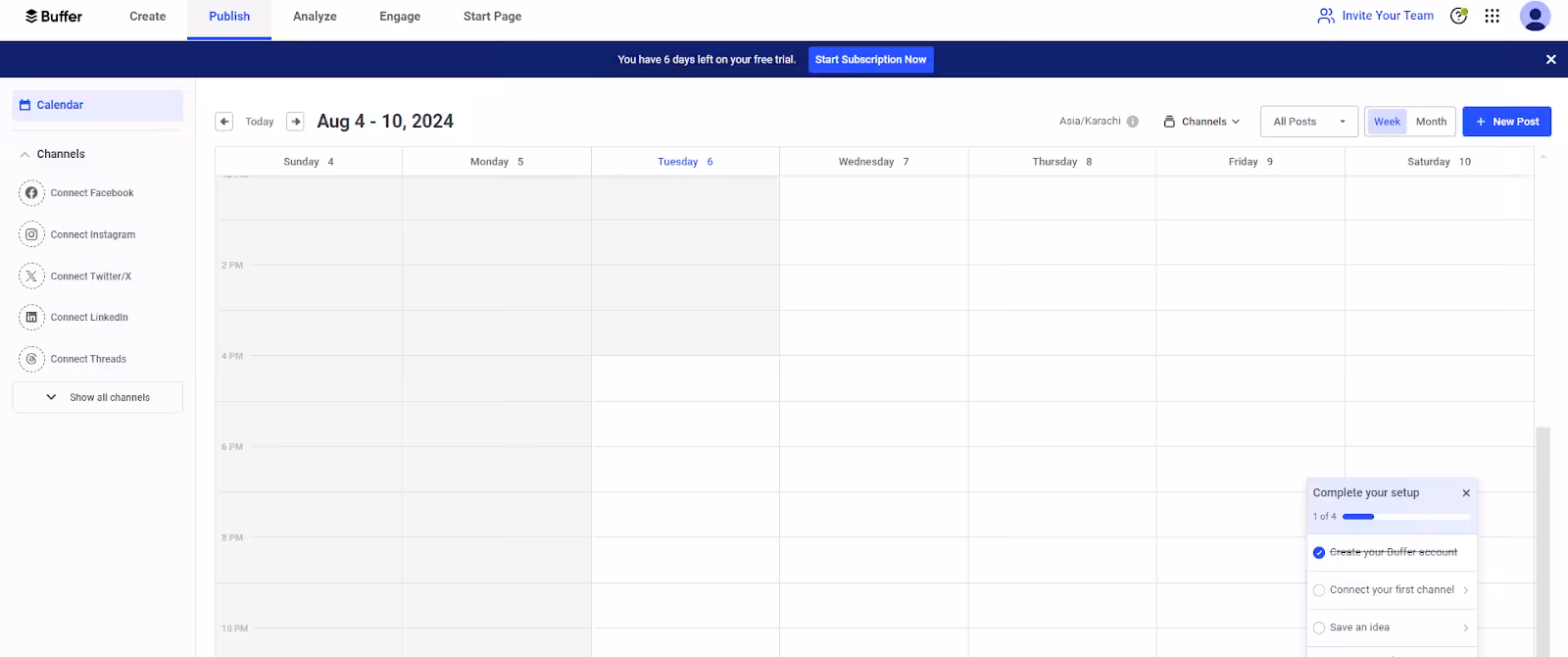Select the Save an idea radio

(x=1319, y=628)
